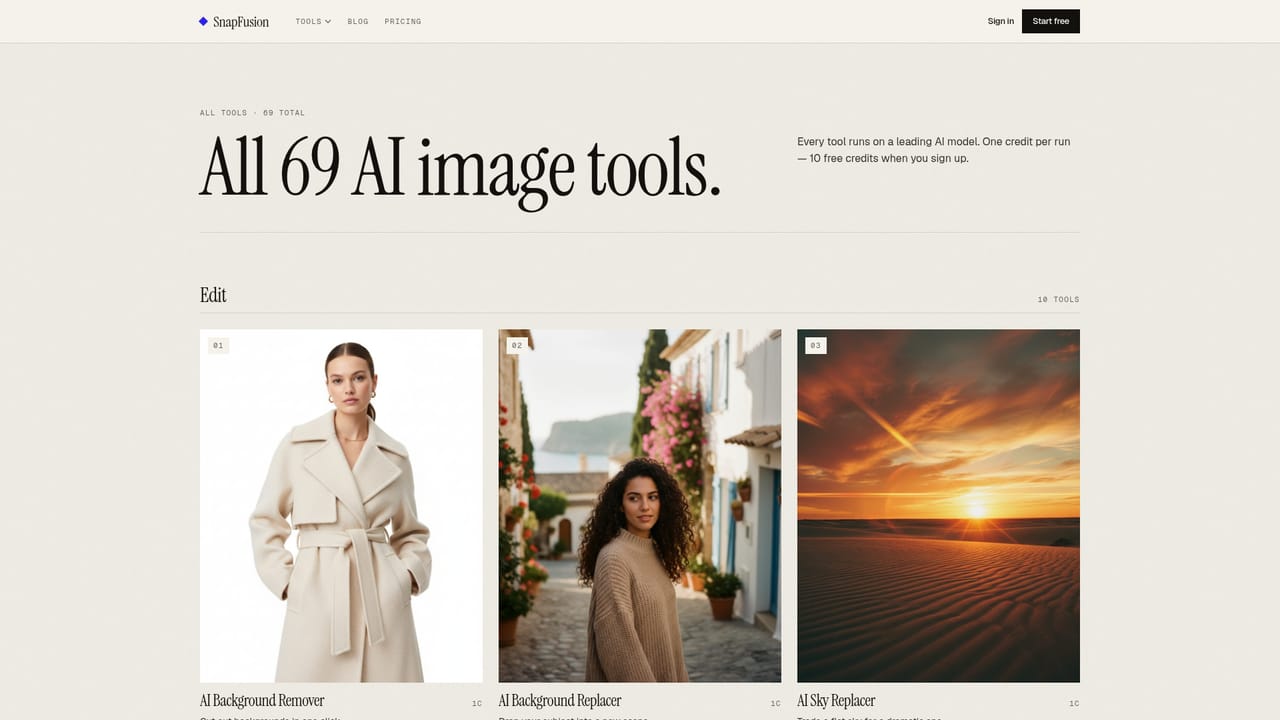Click the AI Sky Replacer title

836,701
